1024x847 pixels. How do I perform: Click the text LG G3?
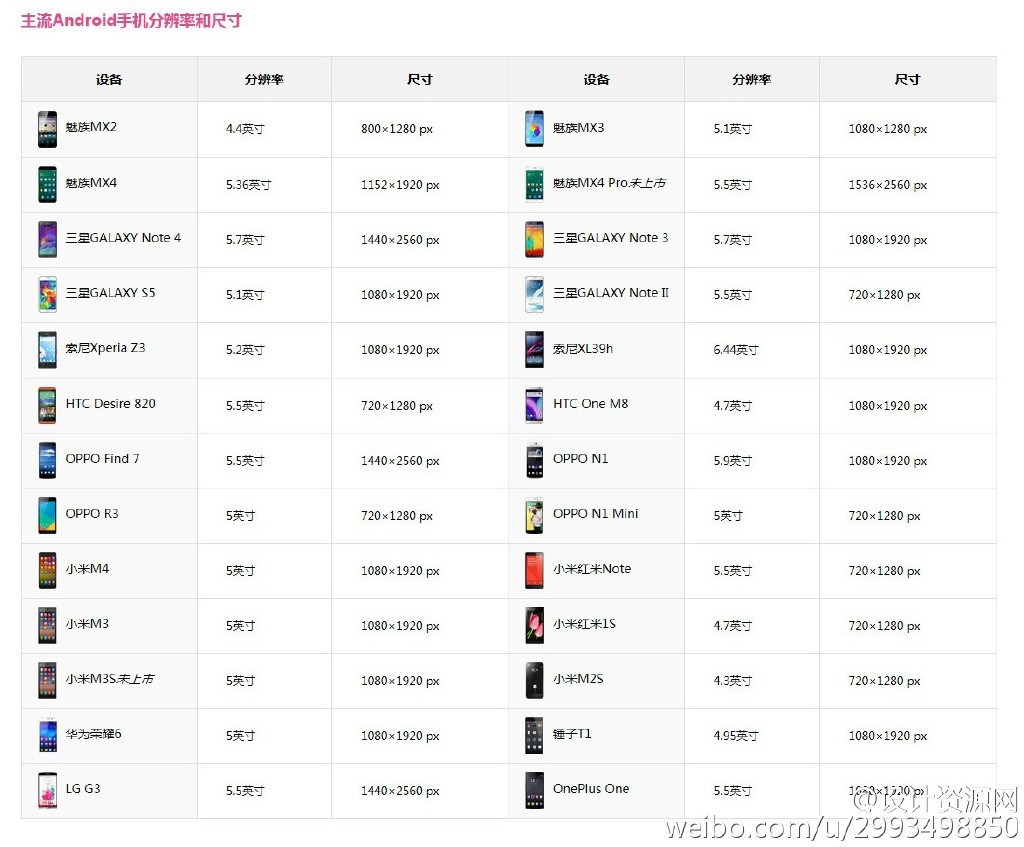click(83, 789)
